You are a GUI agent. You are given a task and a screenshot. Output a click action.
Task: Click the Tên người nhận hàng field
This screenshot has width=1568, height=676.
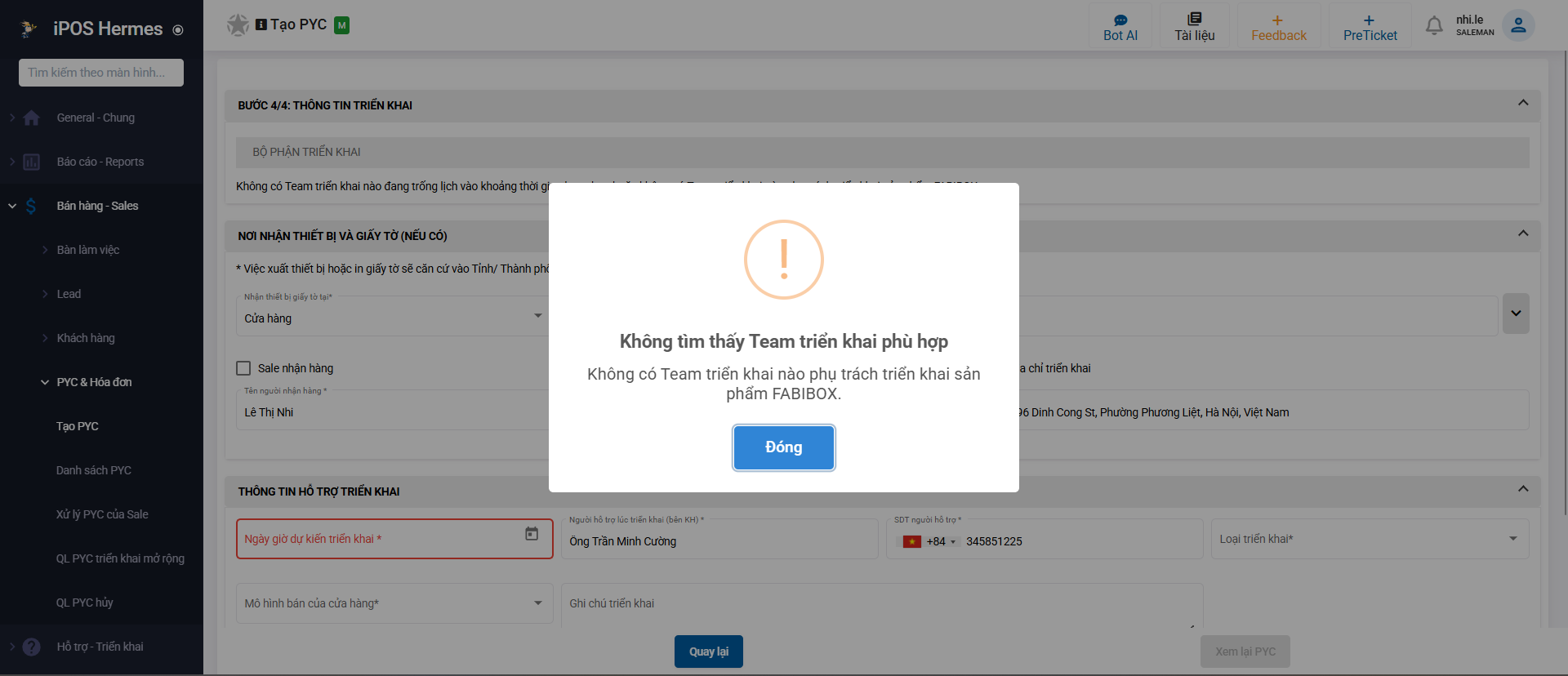[x=394, y=410]
